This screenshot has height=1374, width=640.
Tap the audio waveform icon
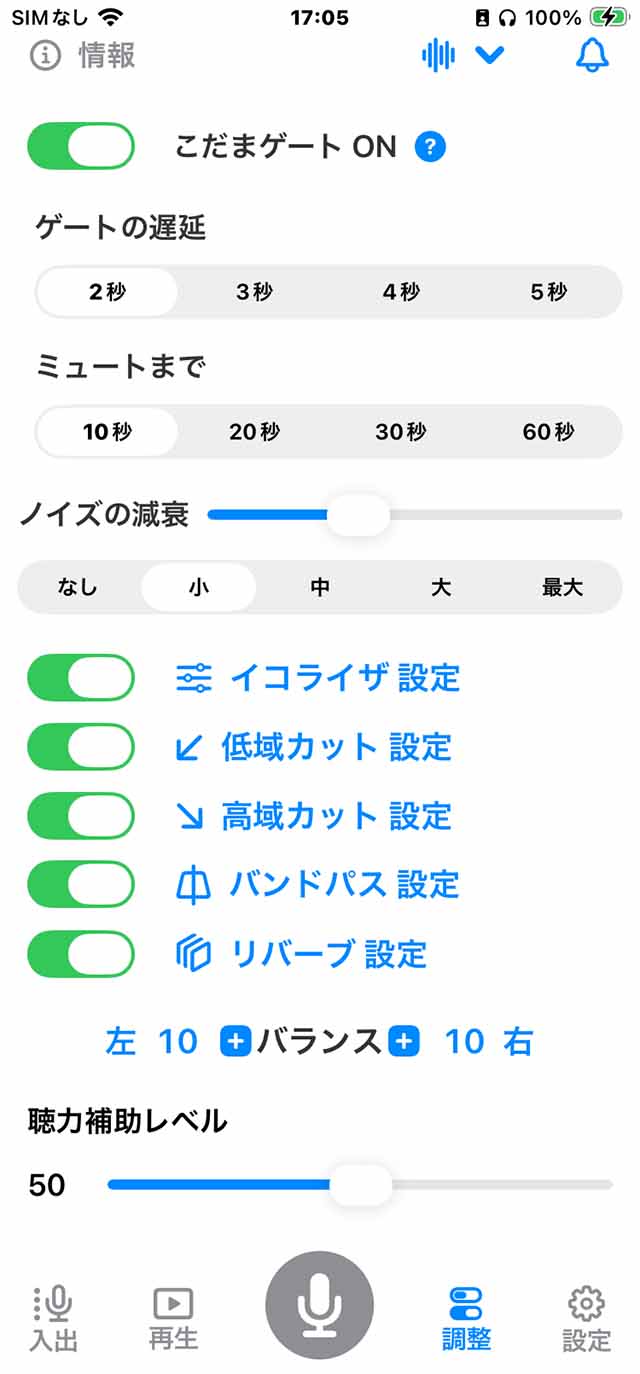(438, 55)
